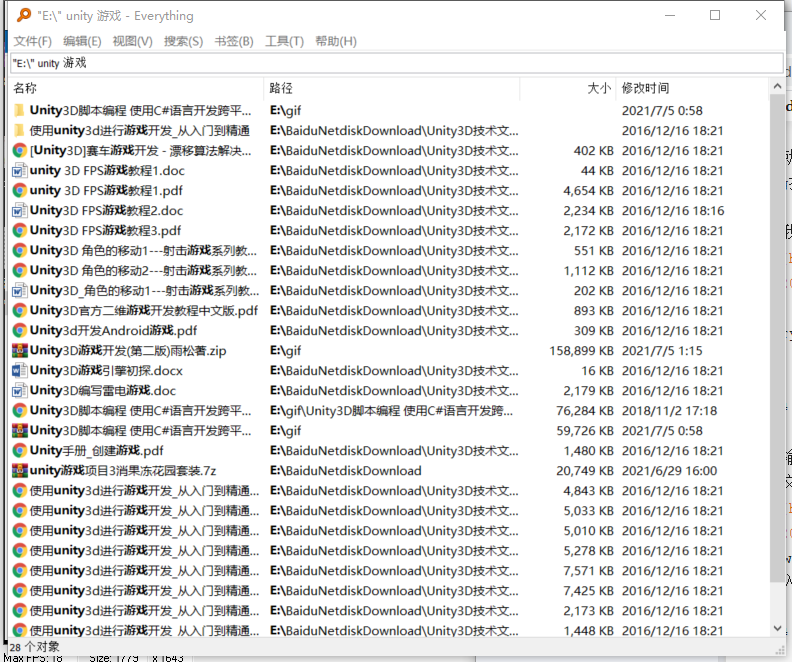Click modified date 2021/7/5 1:15

662,350
